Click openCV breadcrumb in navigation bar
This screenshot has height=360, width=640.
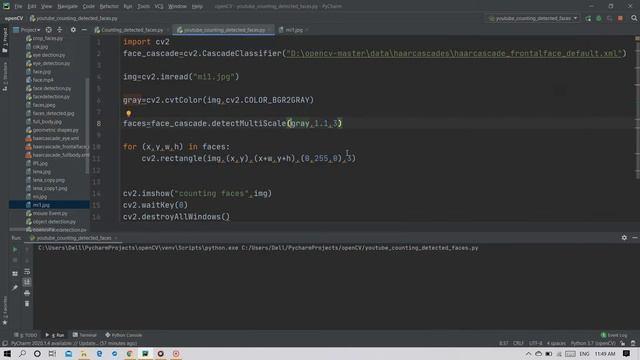tap(14, 18)
